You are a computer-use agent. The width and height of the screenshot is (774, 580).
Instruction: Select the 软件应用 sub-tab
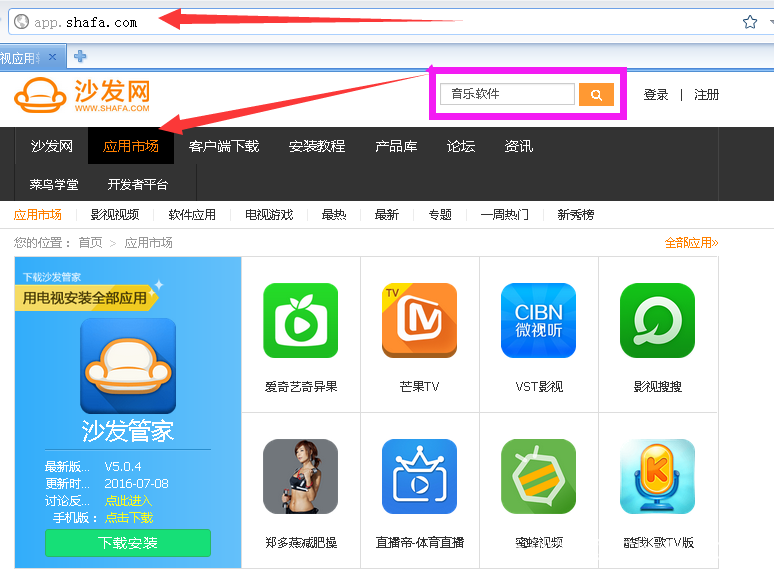[192, 215]
